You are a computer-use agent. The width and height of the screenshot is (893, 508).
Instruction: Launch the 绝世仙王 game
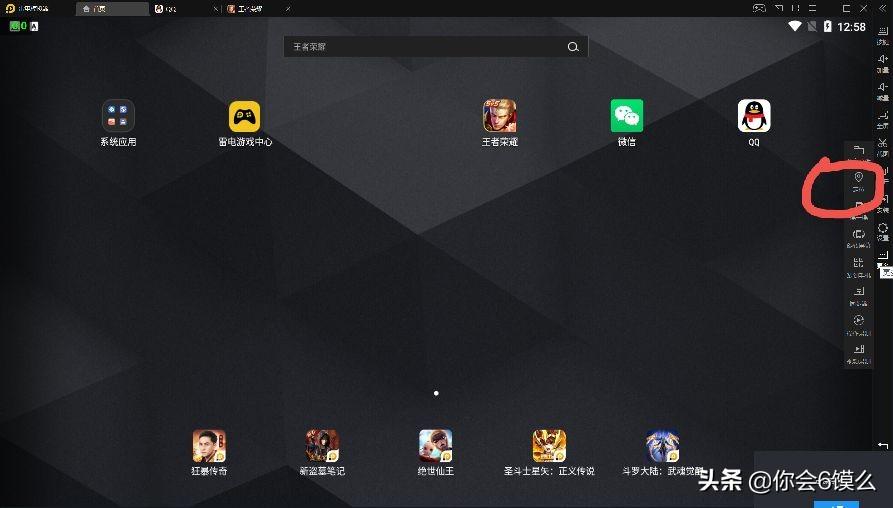pos(436,446)
